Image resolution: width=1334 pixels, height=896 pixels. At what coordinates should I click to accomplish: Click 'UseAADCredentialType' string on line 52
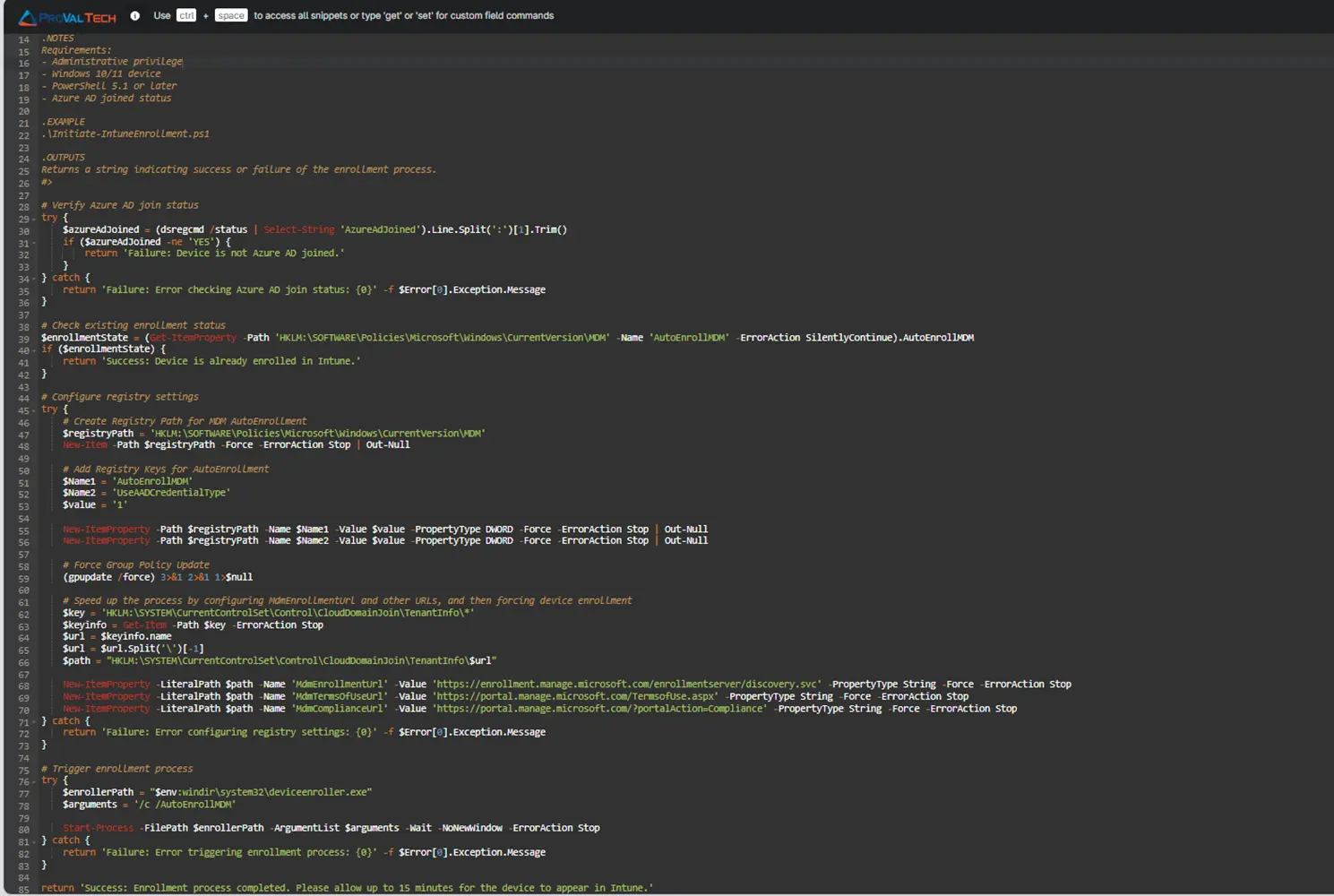pos(171,493)
